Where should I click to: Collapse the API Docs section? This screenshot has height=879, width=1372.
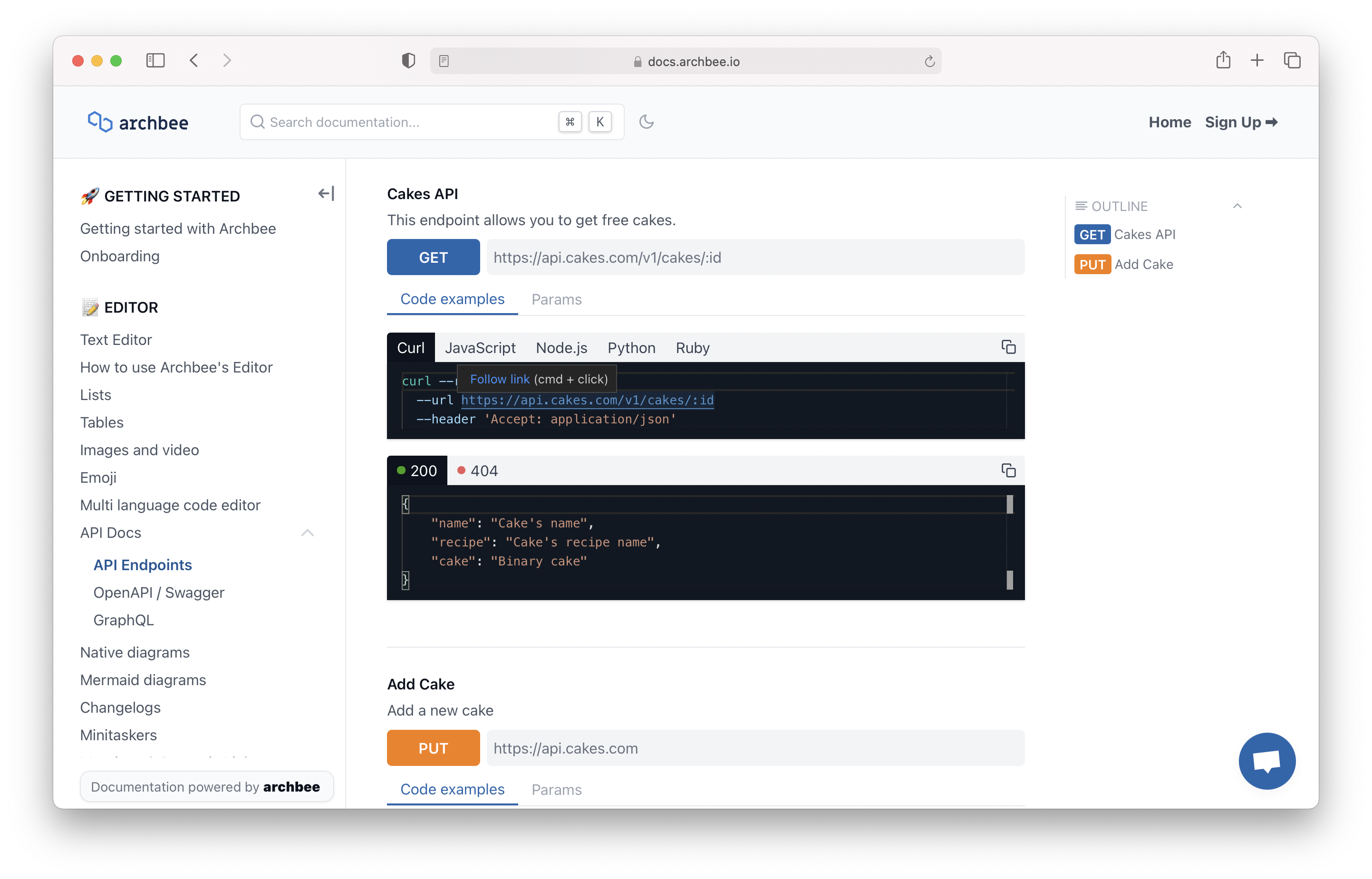pyautogui.click(x=308, y=533)
